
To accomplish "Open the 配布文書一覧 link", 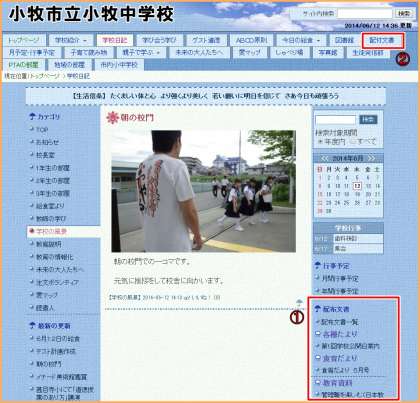I will pos(340,322).
